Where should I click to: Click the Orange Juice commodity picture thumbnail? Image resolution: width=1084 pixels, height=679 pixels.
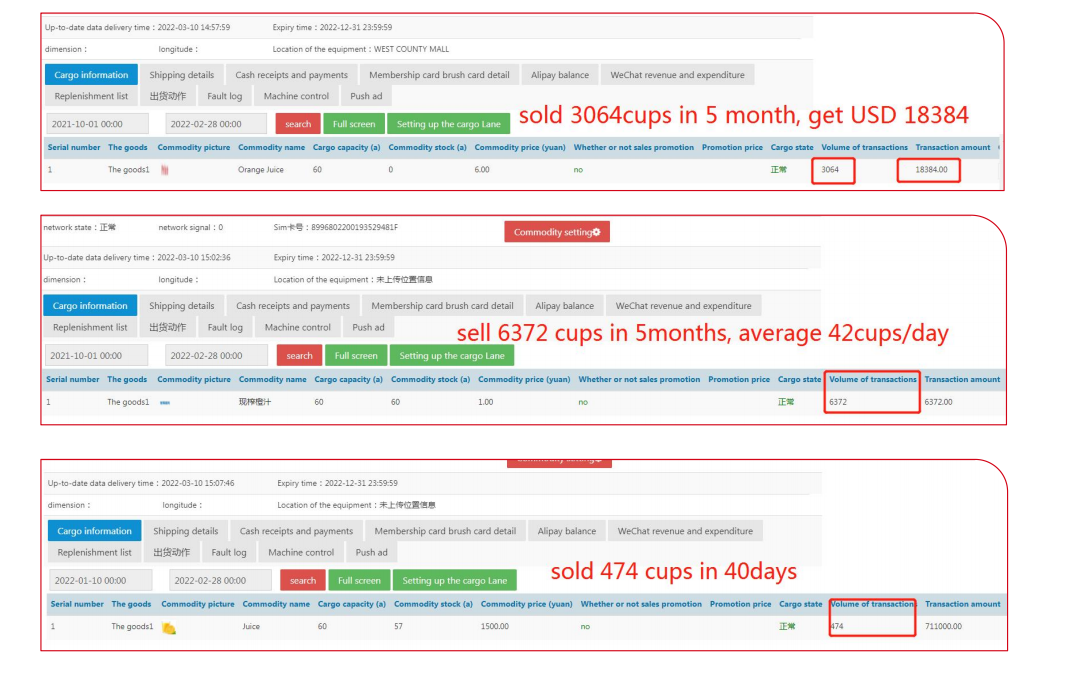(x=164, y=170)
